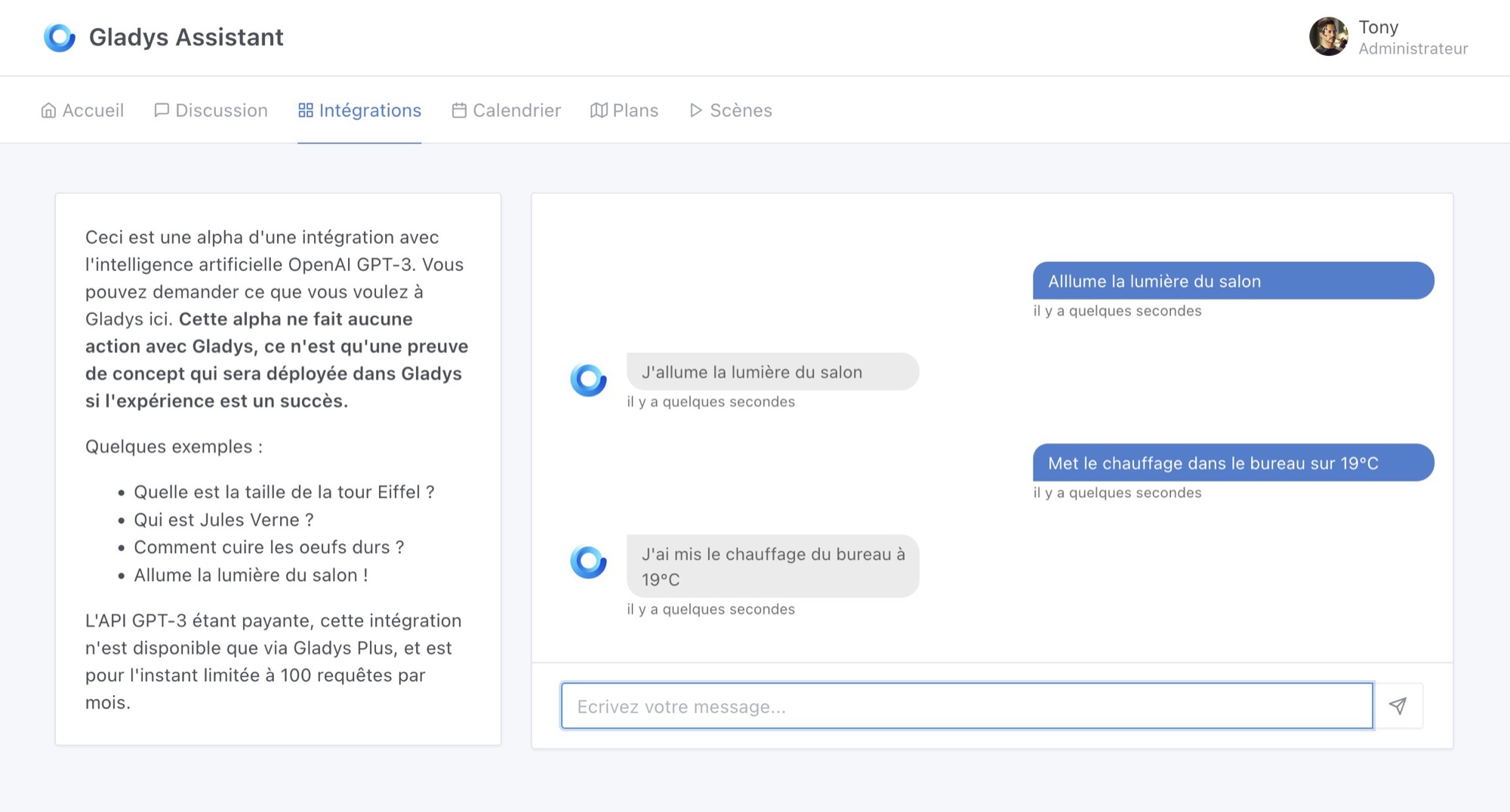Click the grey "J'allume la lumière du salon" reply
This screenshot has height=812, width=1510.
pyautogui.click(x=772, y=372)
